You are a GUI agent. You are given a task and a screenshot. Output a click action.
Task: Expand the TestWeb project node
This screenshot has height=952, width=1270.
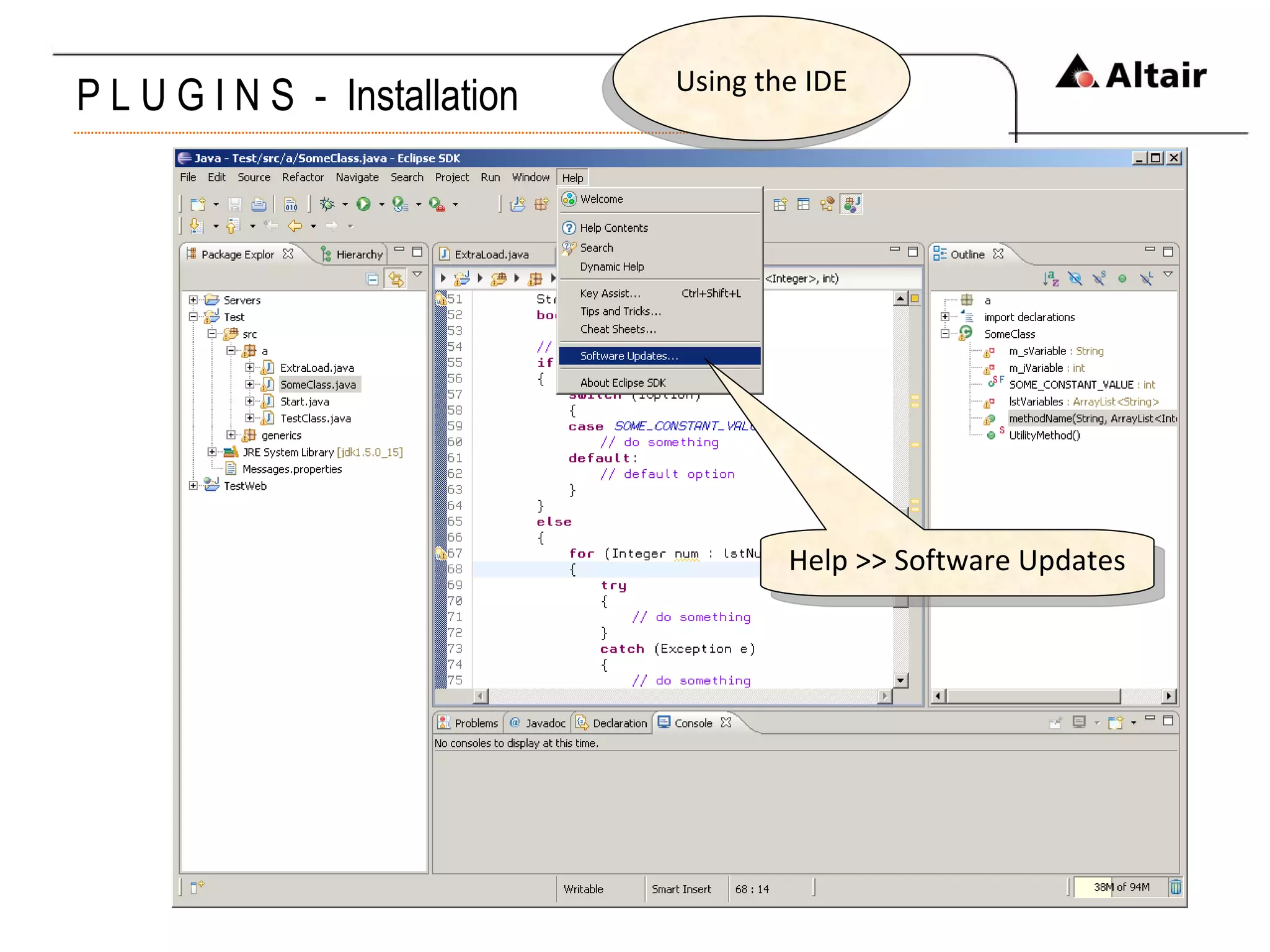[193, 486]
